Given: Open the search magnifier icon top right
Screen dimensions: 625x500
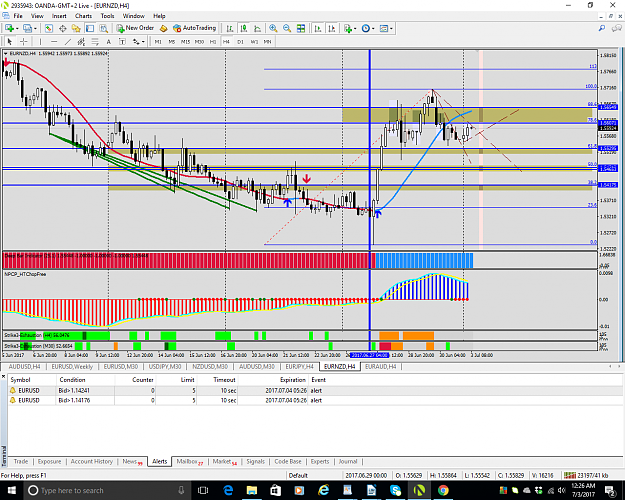Looking at the screenshot, I should click(602, 28).
